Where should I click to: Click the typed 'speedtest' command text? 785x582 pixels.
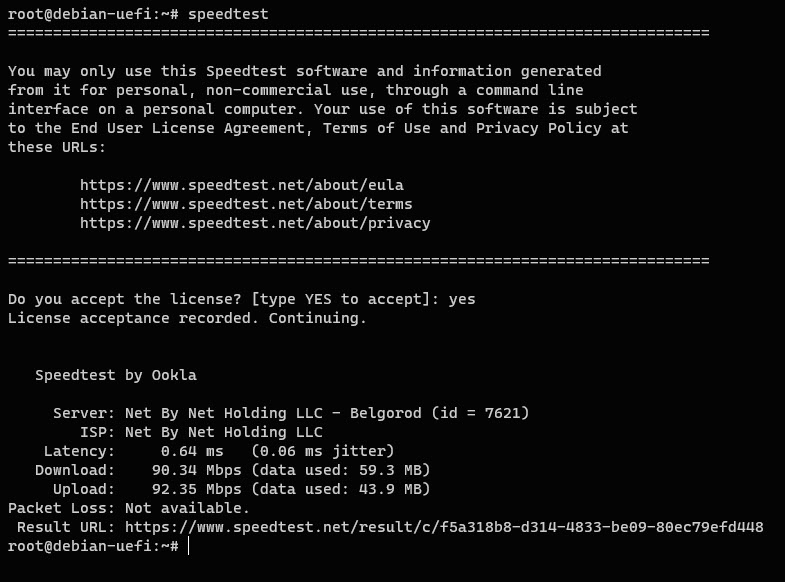[228, 14]
